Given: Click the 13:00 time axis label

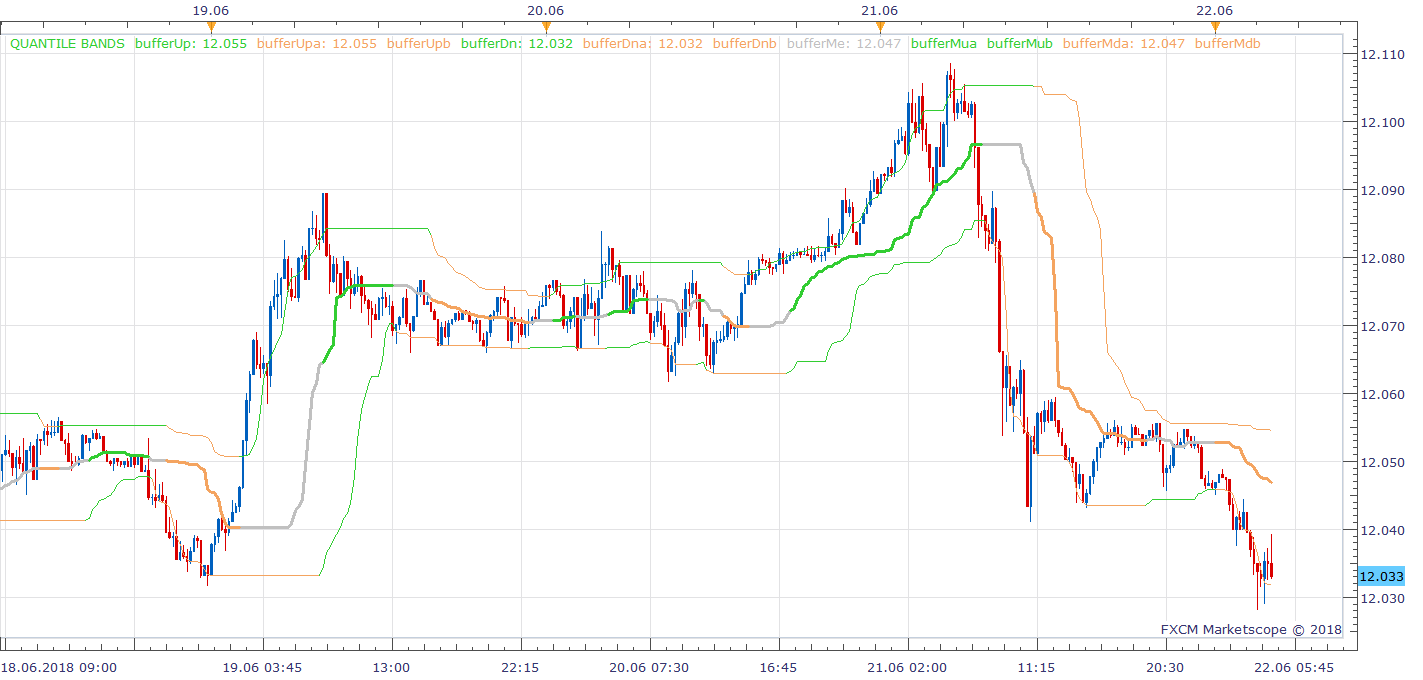Looking at the screenshot, I should point(391,667).
